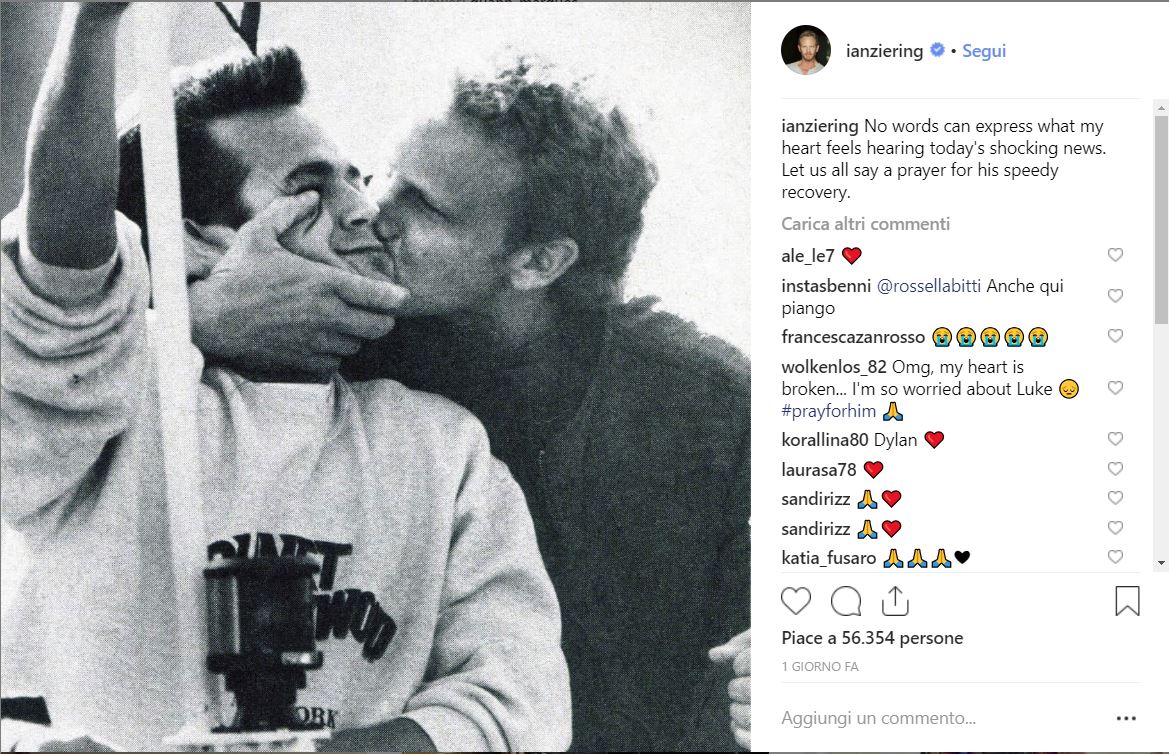Open the @rossellabitti mention

tap(929, 286)
